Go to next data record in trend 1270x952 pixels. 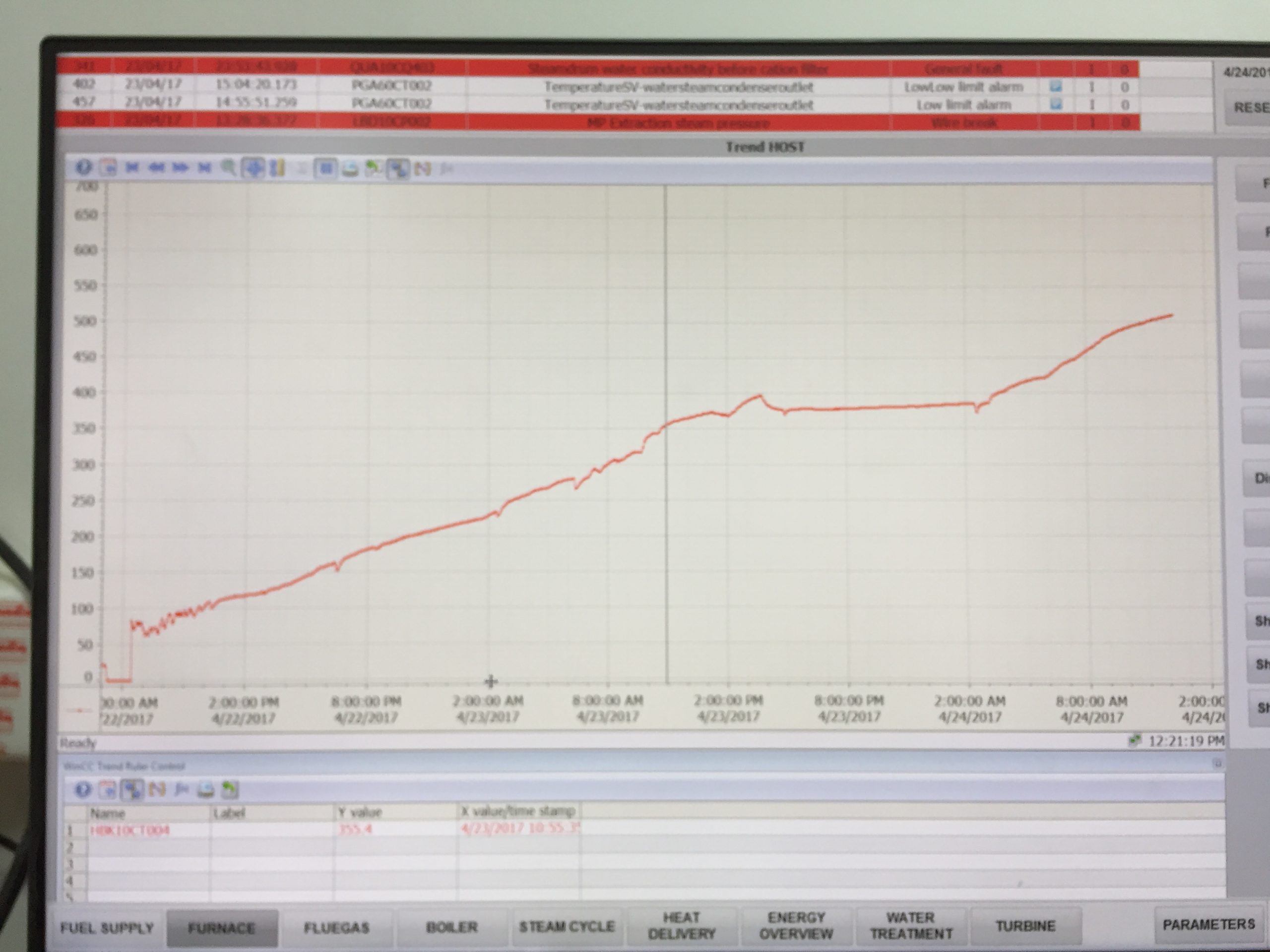pyautogui.click(x=180, y=168)
